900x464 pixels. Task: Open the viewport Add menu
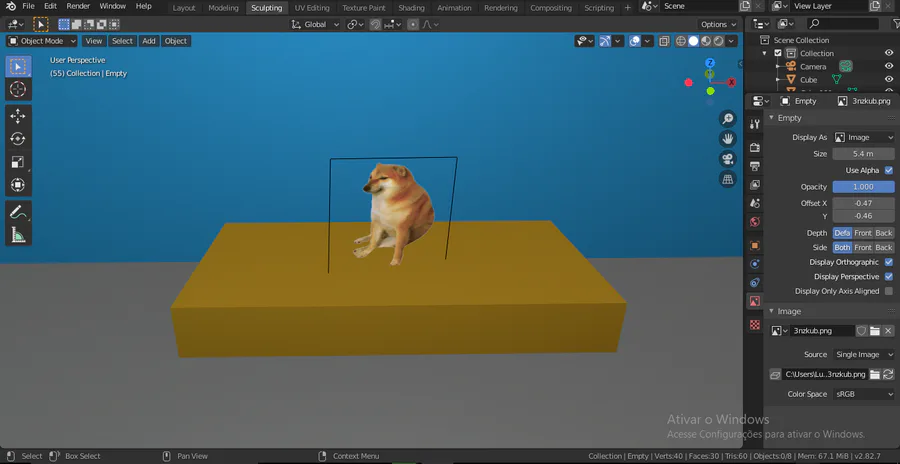pos(149,41)
